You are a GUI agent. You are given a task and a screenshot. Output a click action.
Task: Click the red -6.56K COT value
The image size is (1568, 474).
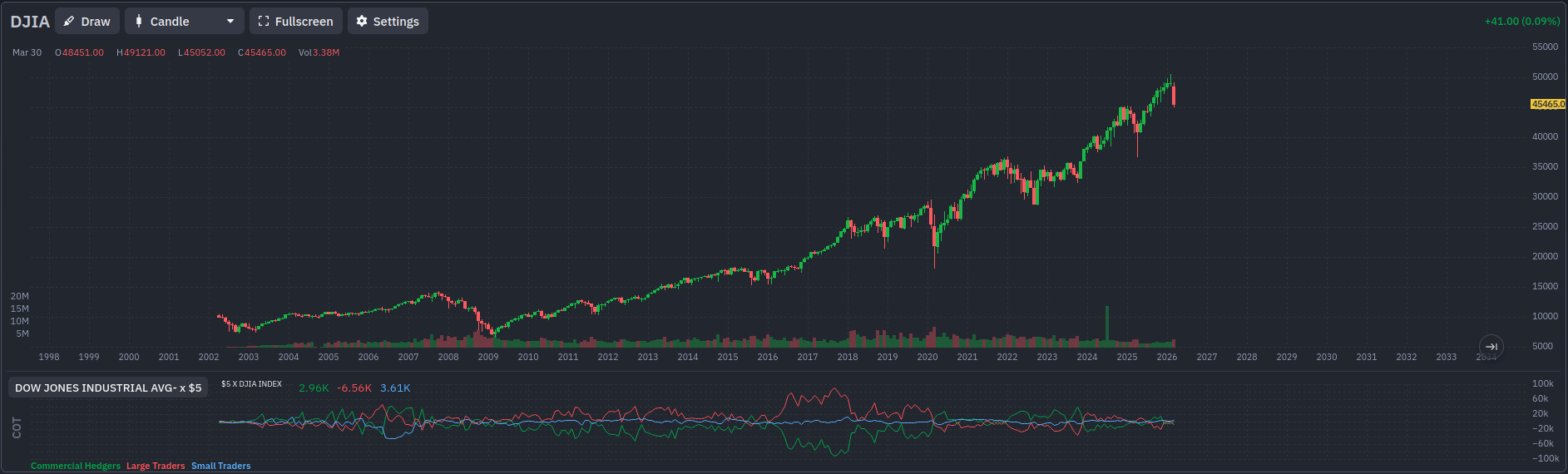coord(354,388)
